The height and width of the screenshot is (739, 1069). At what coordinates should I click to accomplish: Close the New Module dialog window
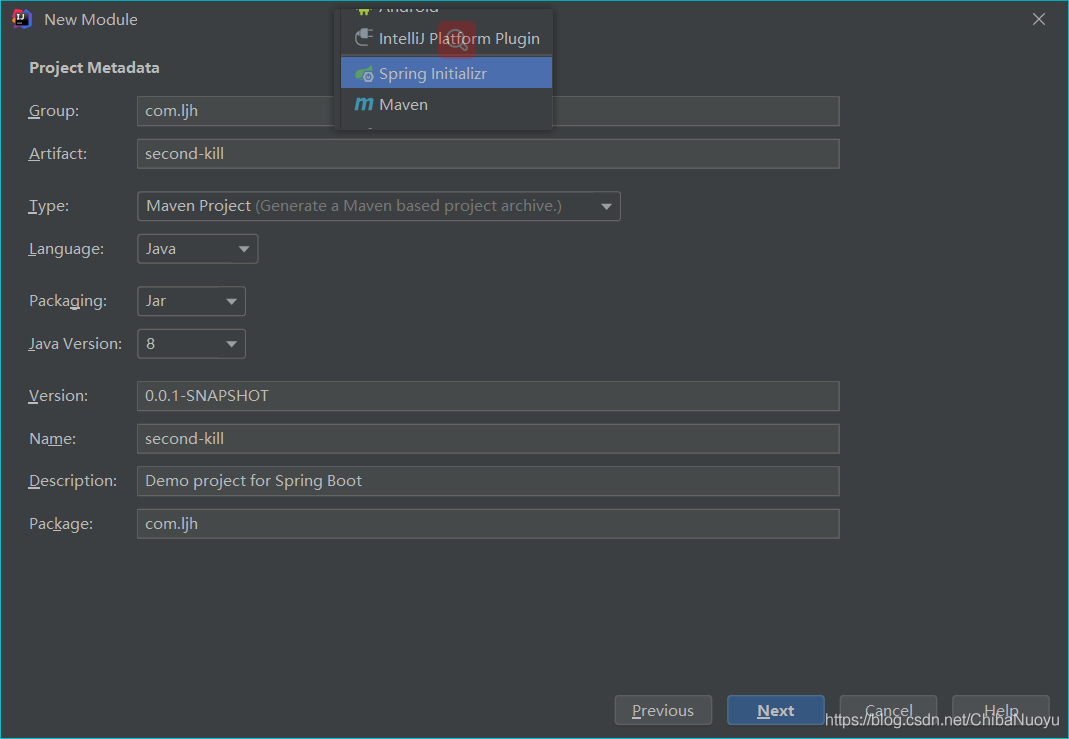coord(1038,19)
